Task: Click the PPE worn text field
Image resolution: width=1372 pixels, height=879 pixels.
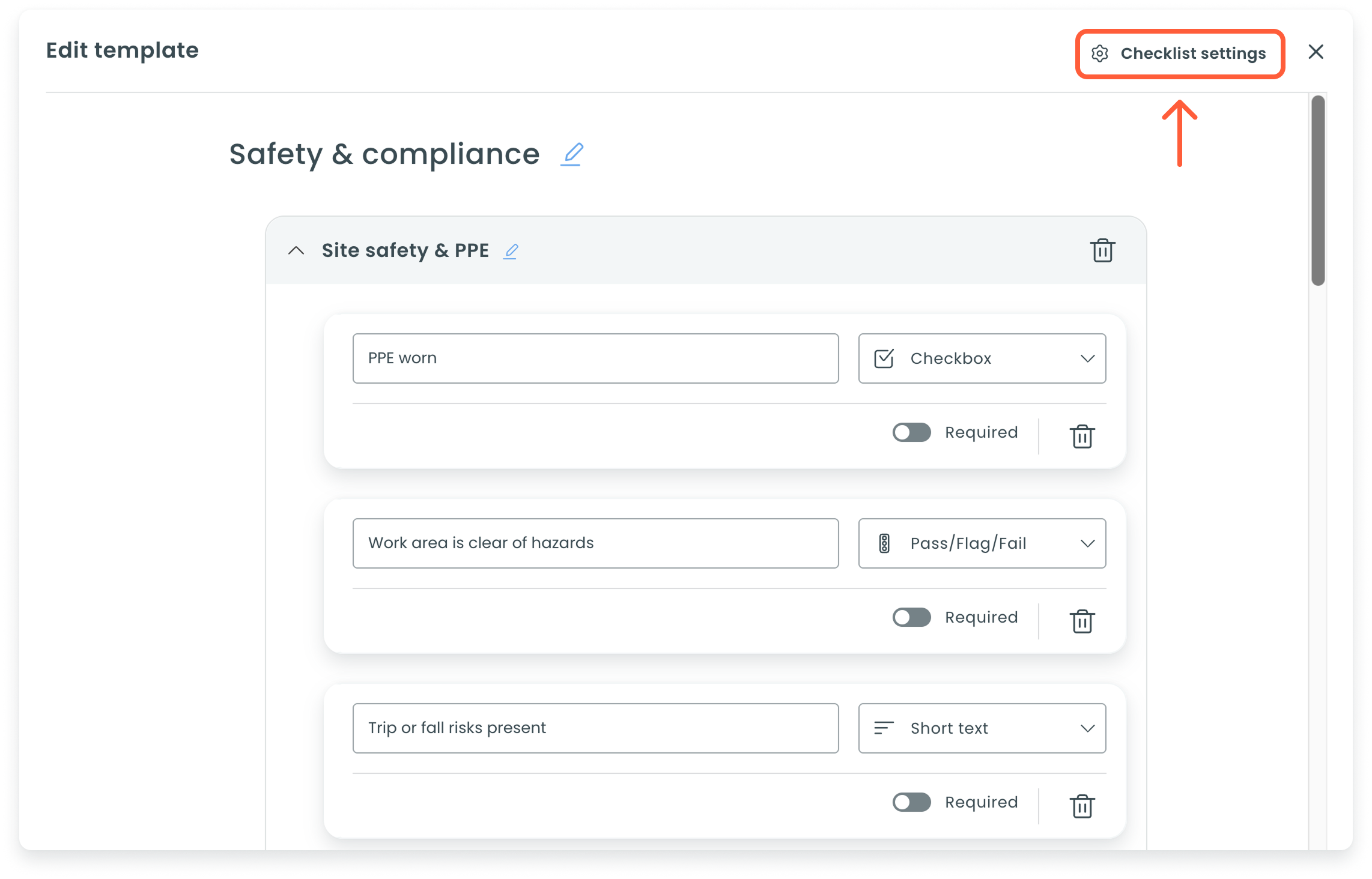Action: pyautogui.click(x=595, y=358)
